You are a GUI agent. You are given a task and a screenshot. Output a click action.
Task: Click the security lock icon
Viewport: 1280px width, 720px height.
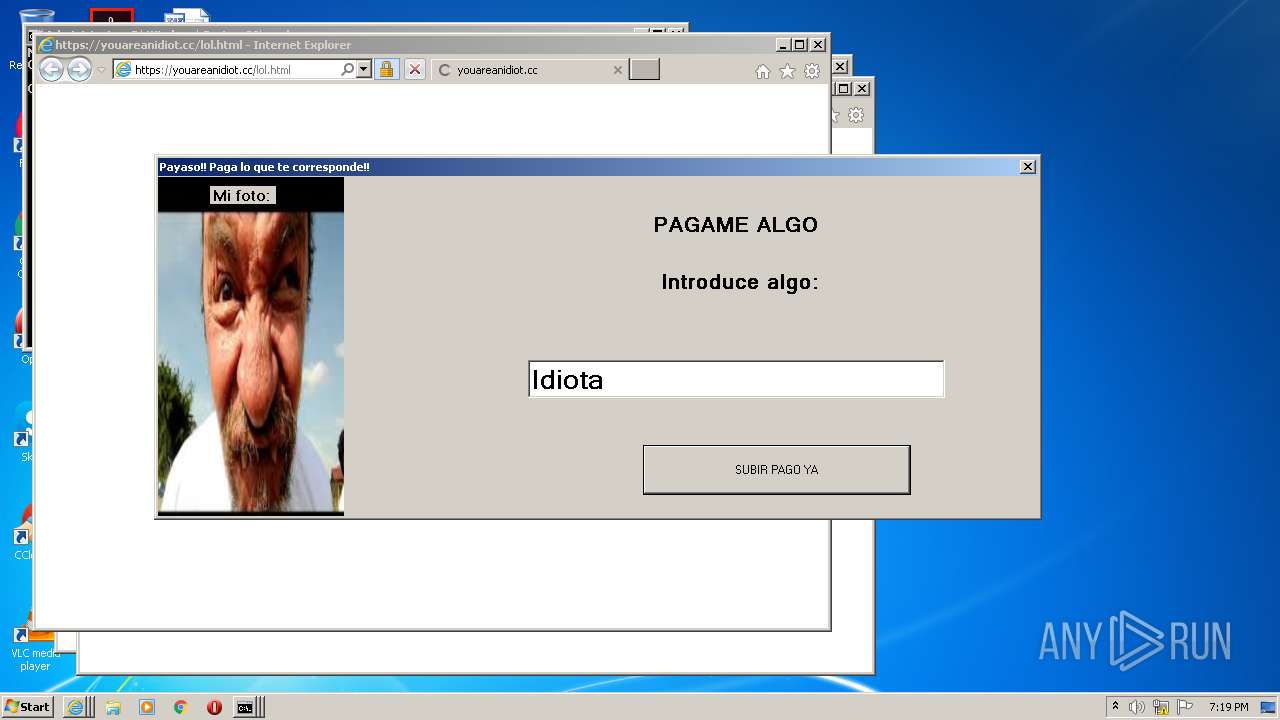pos(387,70)
